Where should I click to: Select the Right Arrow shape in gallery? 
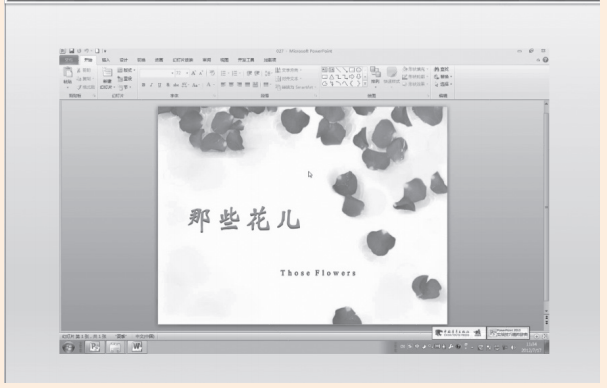[x=352, y=77]
